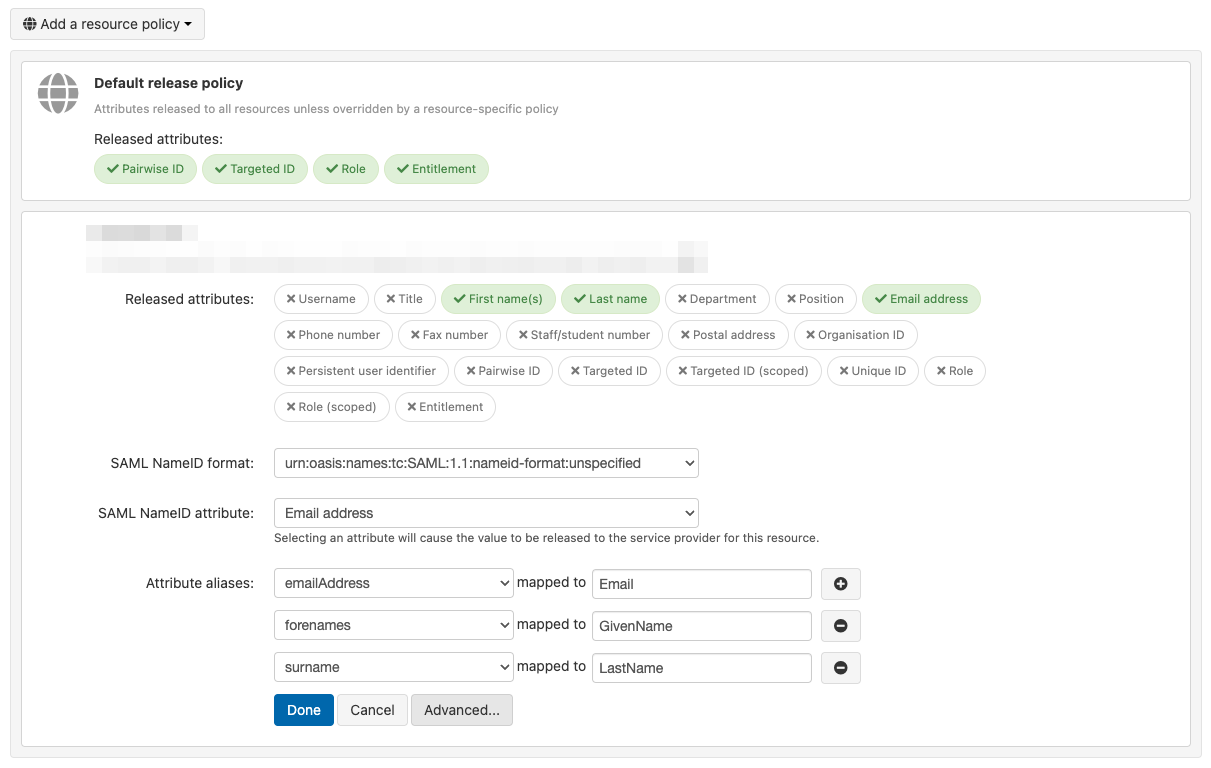Open the Add a resource policy menu
1211x768 pixels.
coord(107,24)
